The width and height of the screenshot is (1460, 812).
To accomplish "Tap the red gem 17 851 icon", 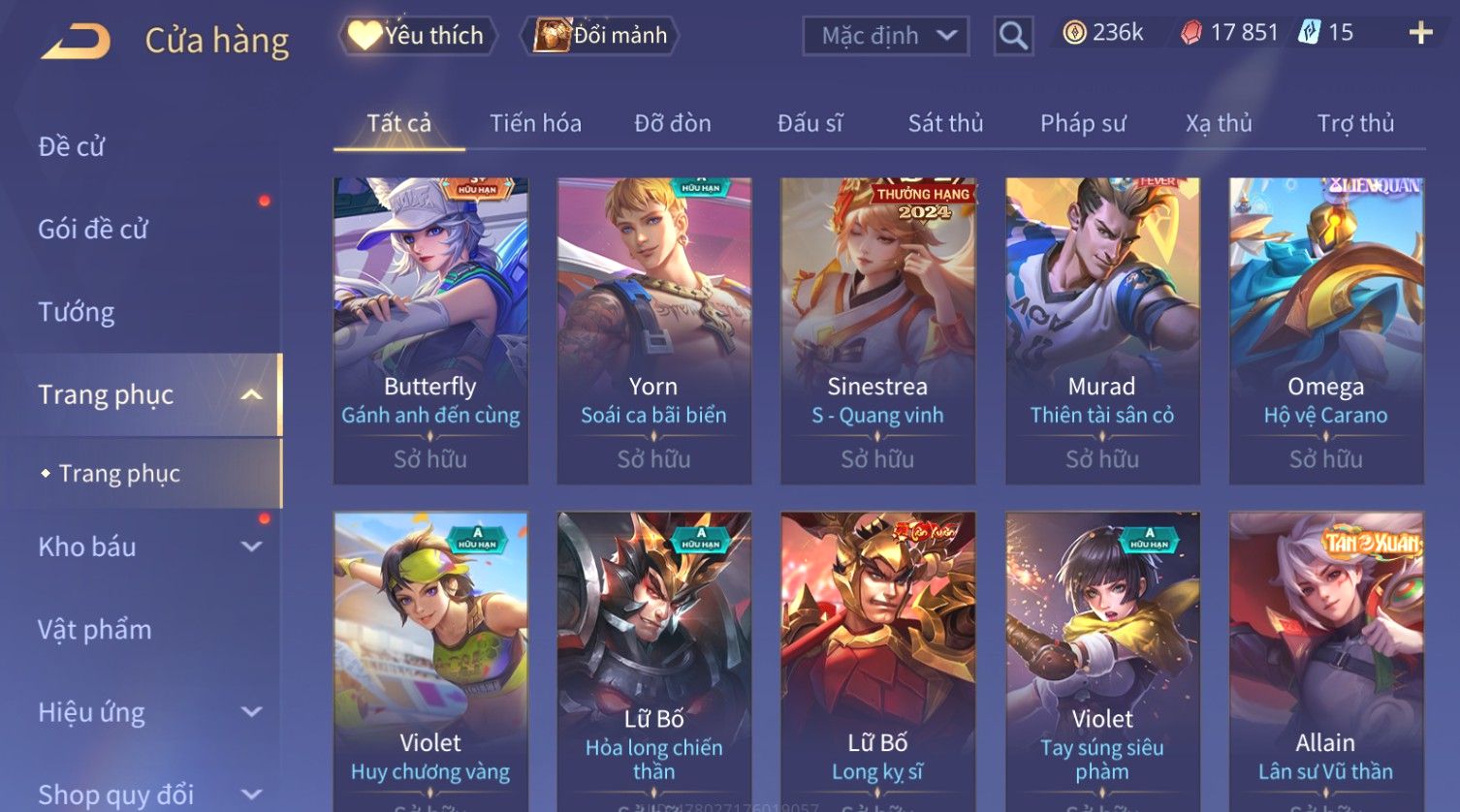I will [1190, 33].
